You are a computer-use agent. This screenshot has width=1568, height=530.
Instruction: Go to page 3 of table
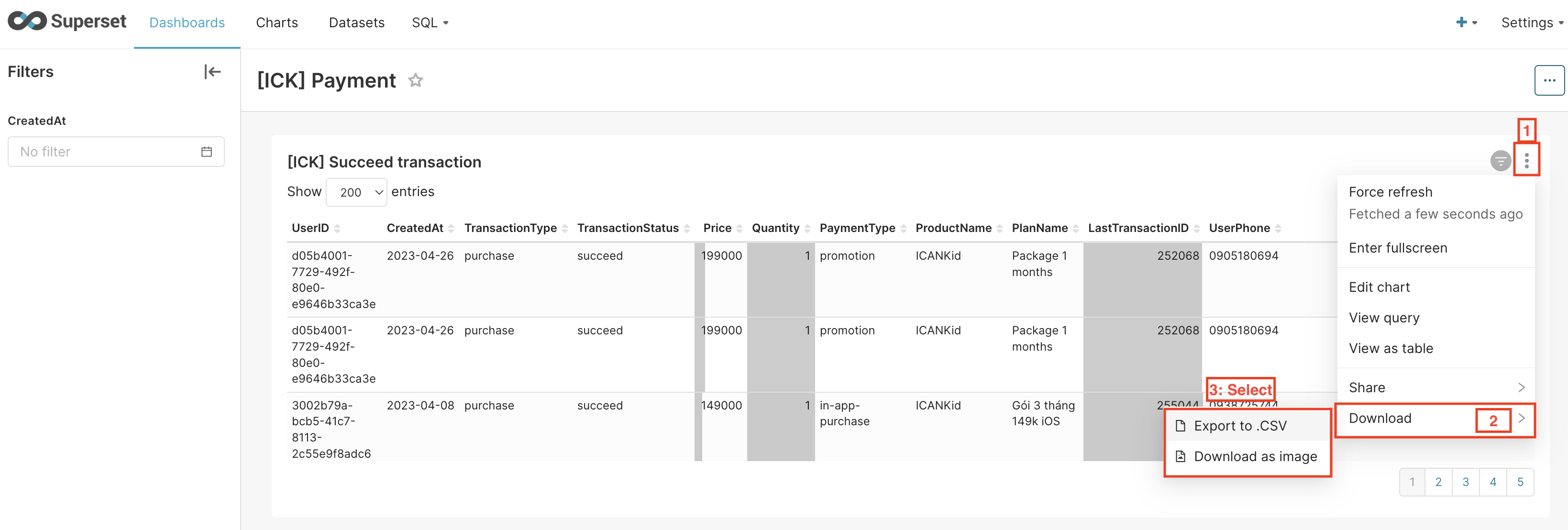(1466, 482)
